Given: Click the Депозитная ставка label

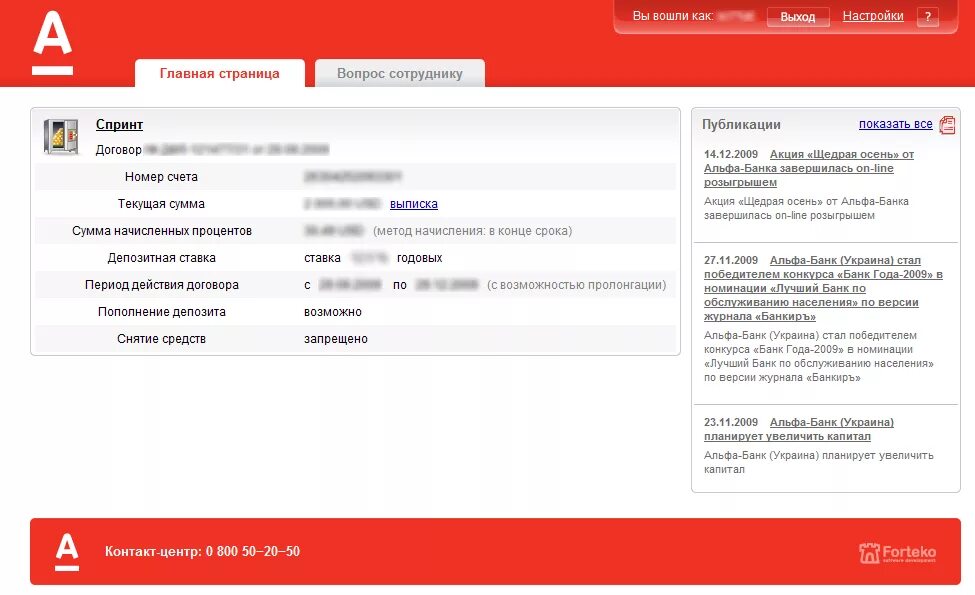Looking at the screenshot, I should tap(161, 257).
